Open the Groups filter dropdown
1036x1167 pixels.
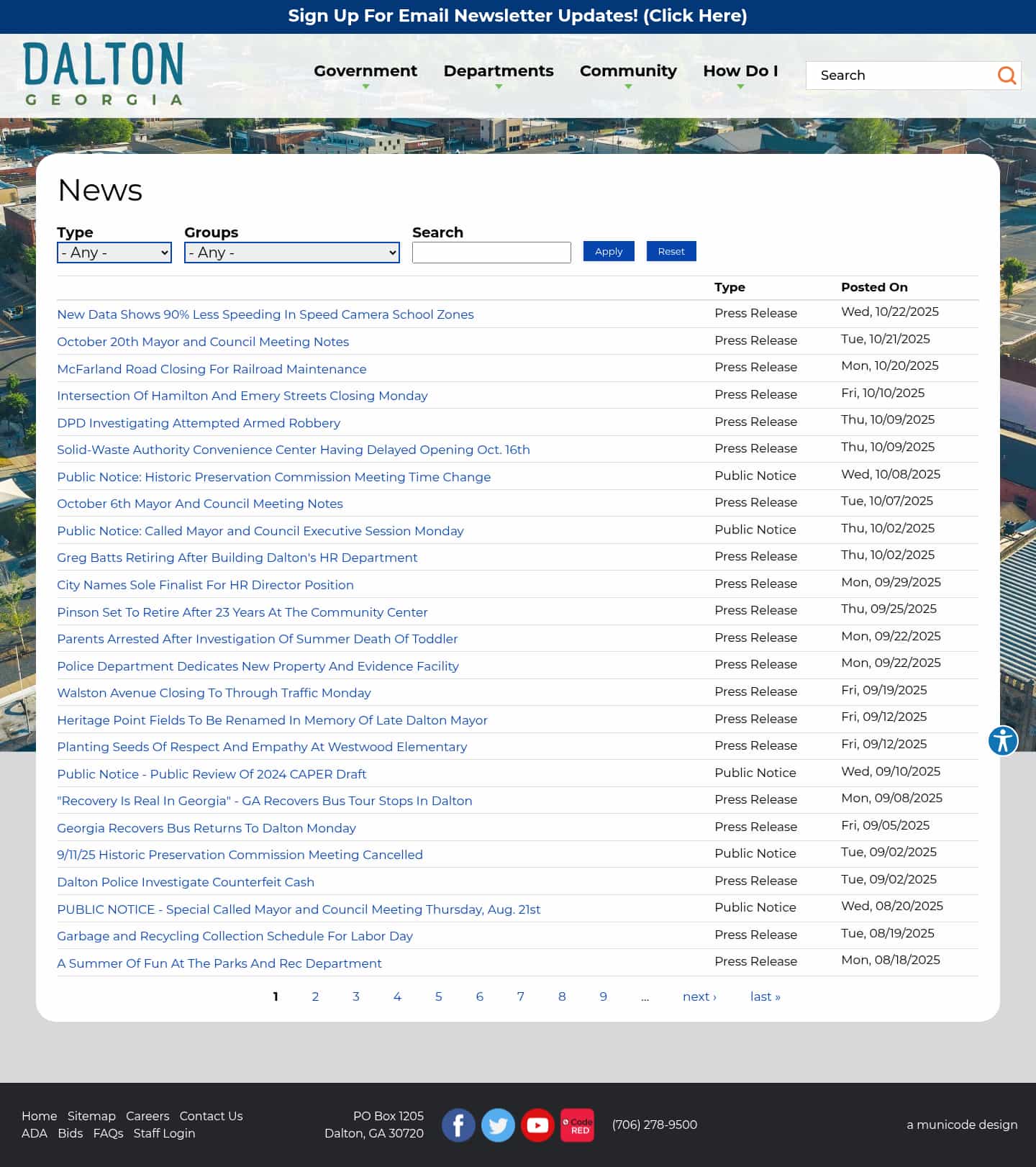pos(291,253)
